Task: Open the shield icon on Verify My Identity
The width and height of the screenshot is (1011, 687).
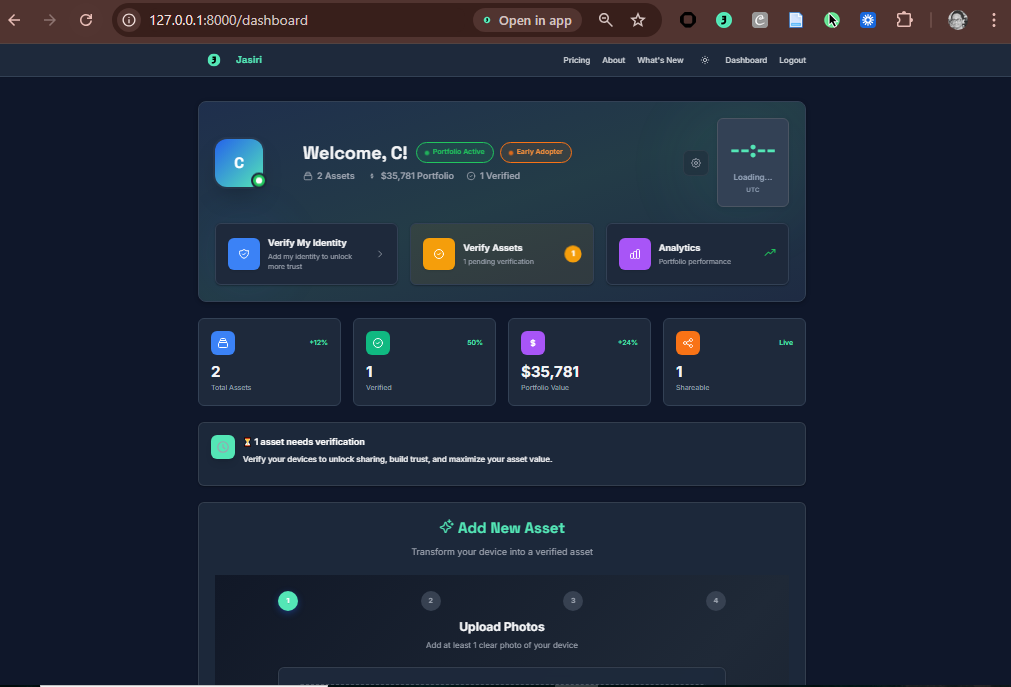Action: click(243, 253)
